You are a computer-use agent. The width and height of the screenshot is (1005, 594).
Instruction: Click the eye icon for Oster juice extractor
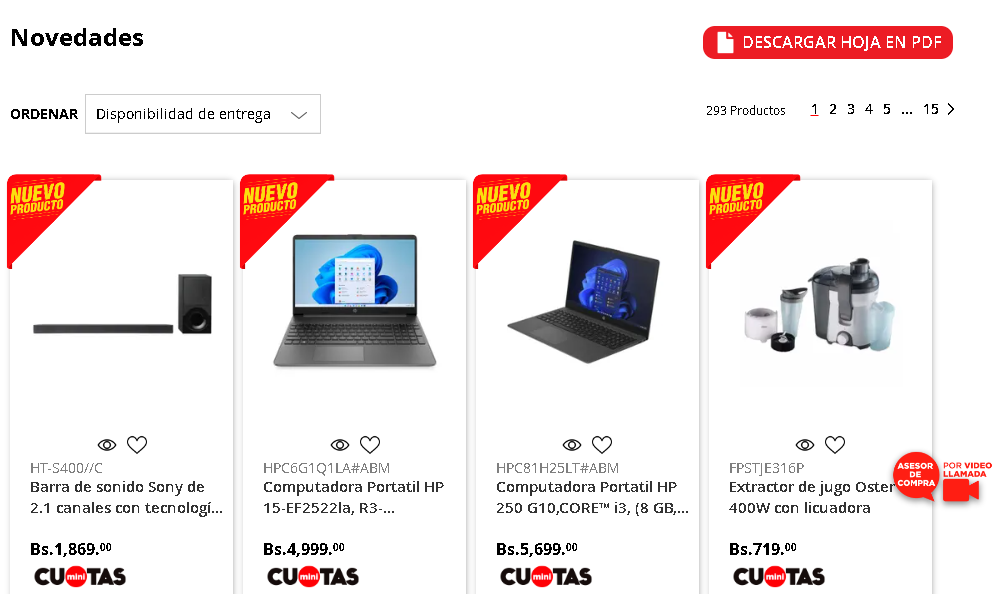(805, 445)
